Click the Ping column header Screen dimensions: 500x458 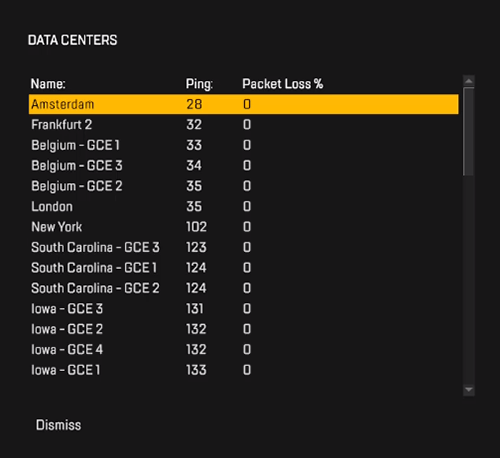click(x=199, y=84)
